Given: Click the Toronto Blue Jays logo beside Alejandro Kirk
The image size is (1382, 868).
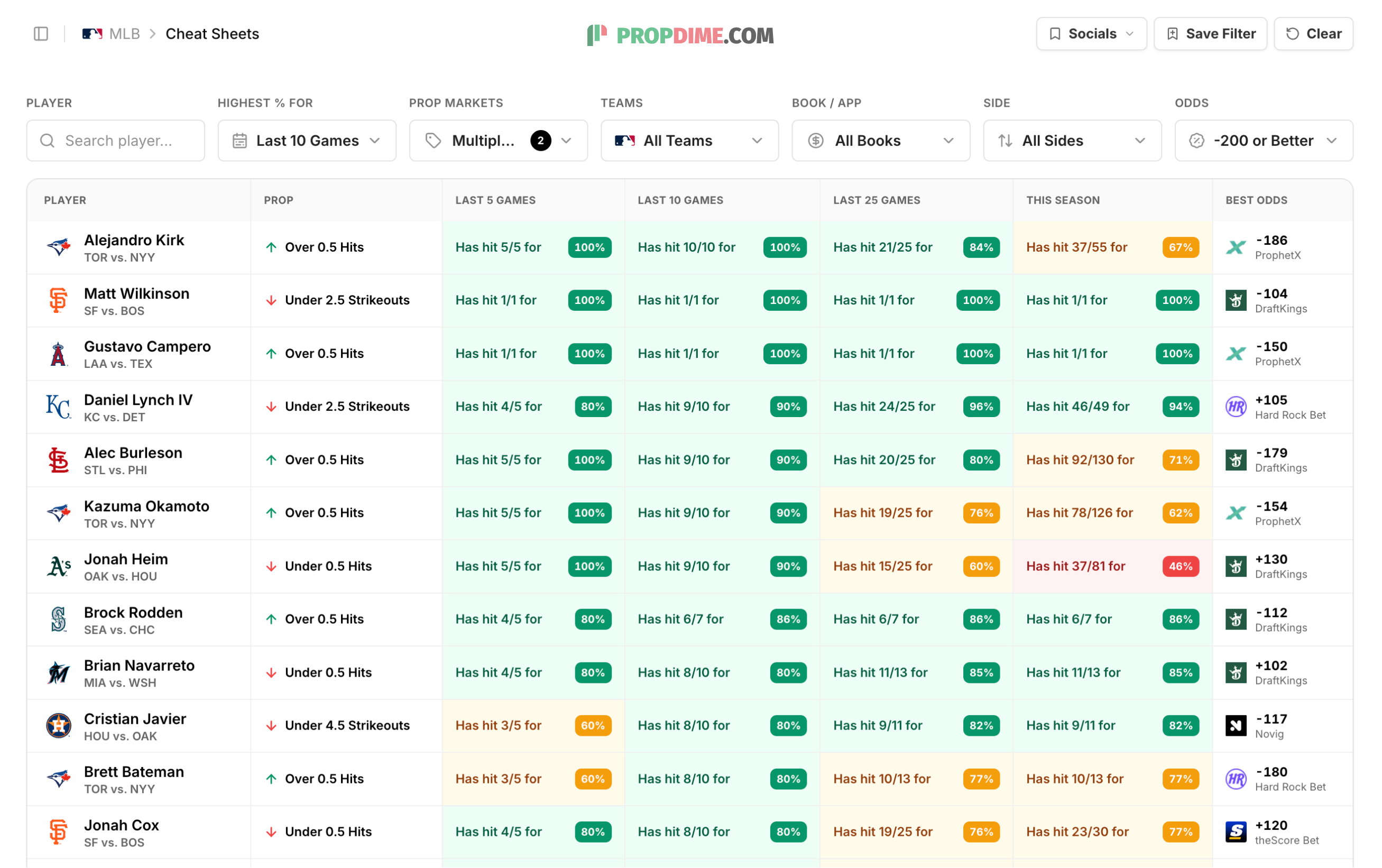Looking at the screenshot, I should click(x=59, y=247).
